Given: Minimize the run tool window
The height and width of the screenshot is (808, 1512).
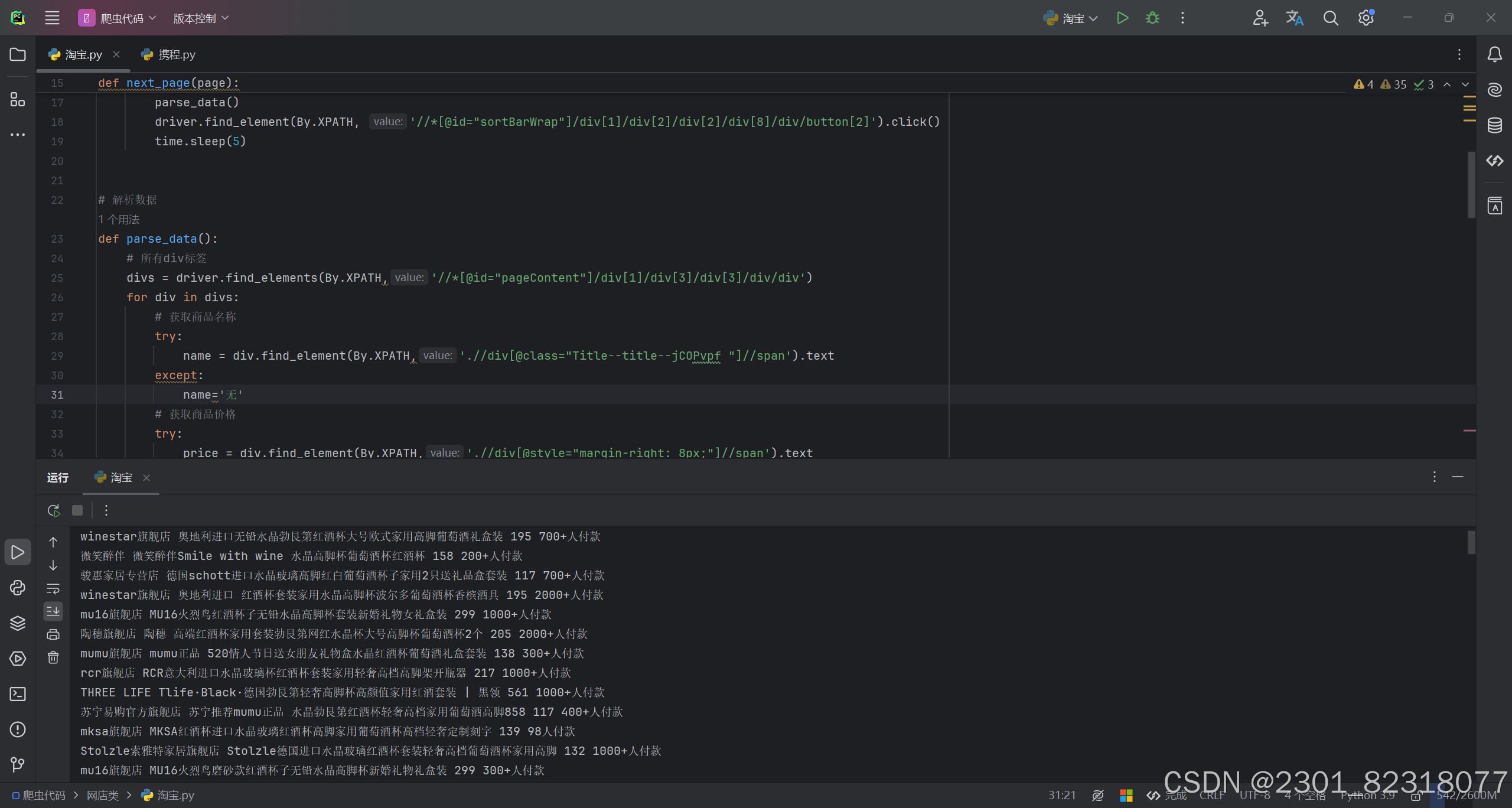Looking at the screenshot, I should click(1458, 477).
